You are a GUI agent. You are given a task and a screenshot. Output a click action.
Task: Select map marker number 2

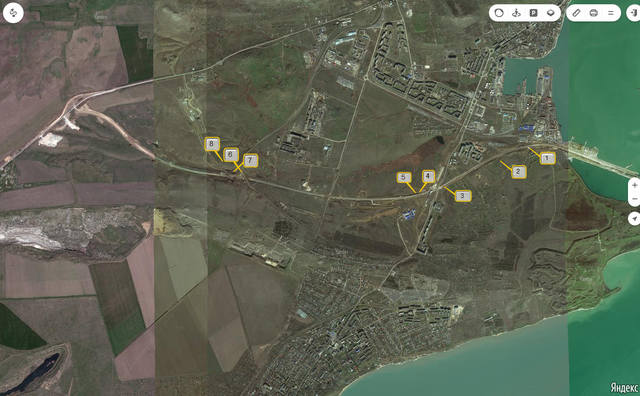(x=518, y=172)
